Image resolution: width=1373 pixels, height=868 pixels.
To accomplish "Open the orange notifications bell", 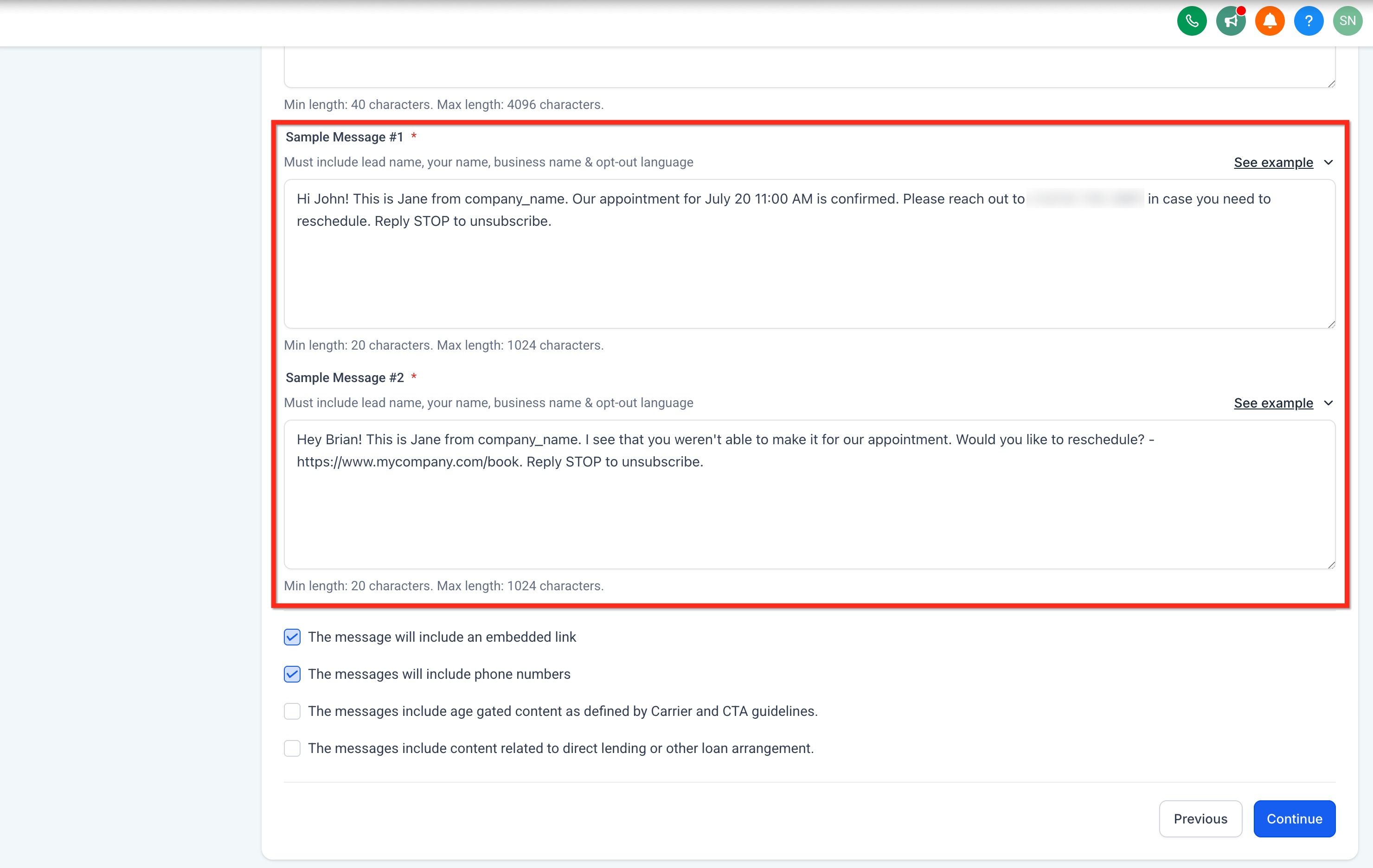I will (1269, 21).
